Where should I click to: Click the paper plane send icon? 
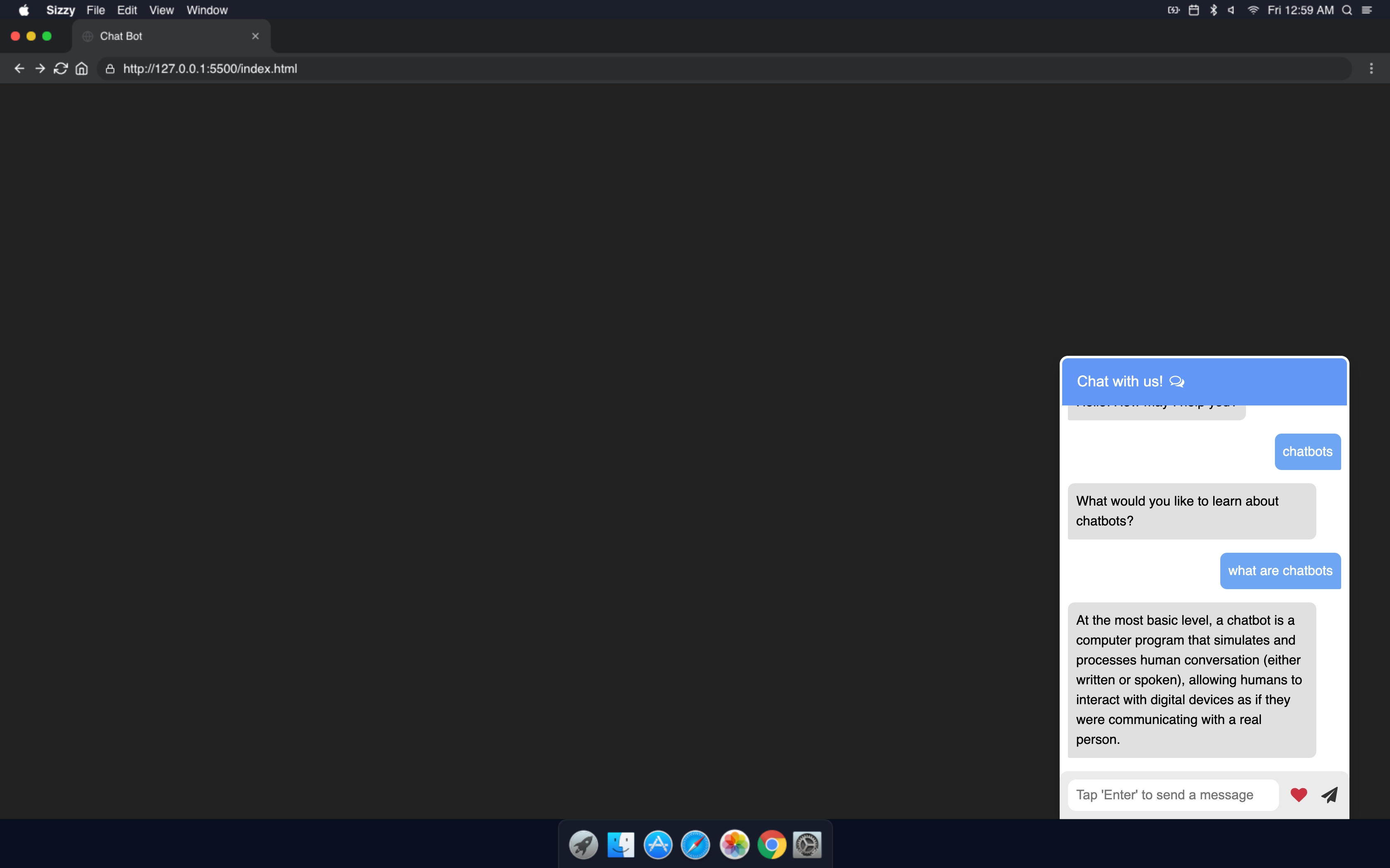[x=1330, y=794]
